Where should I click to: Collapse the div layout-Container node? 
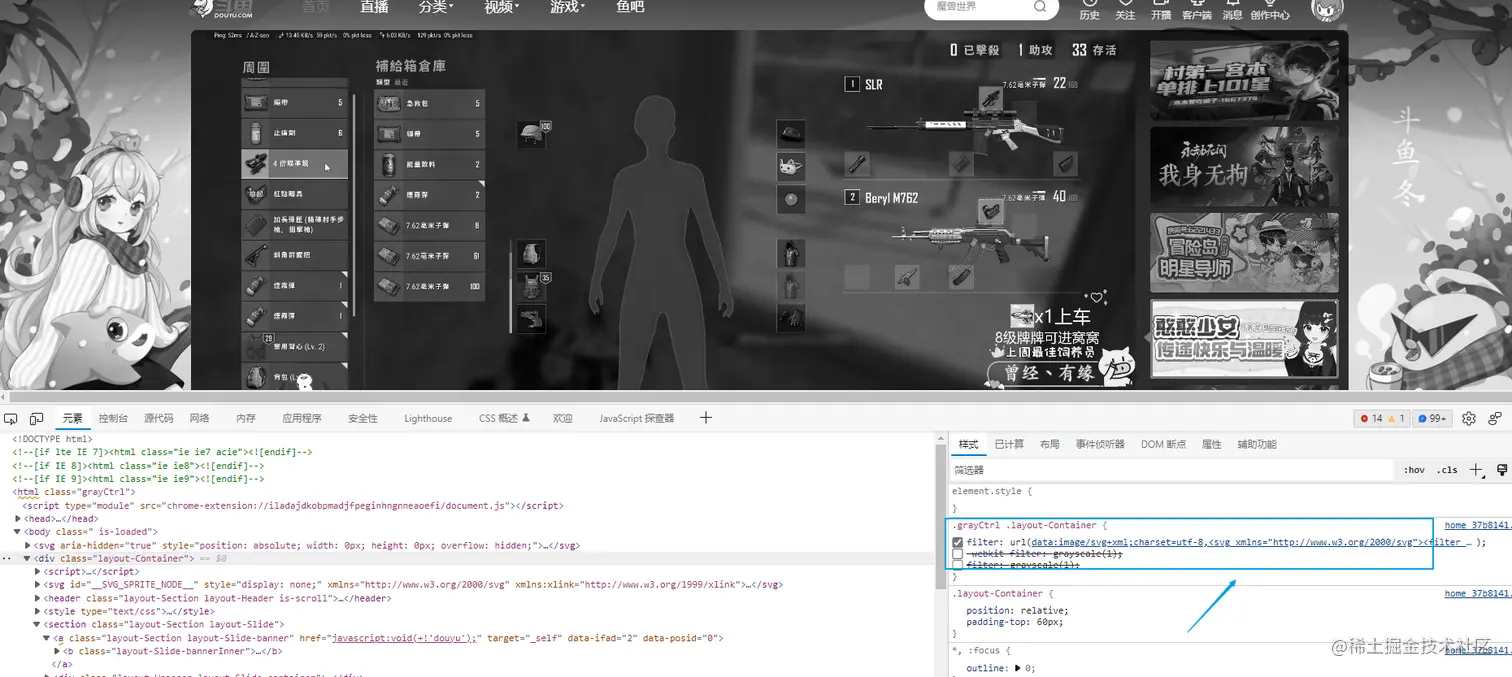[x=28, y=558]
